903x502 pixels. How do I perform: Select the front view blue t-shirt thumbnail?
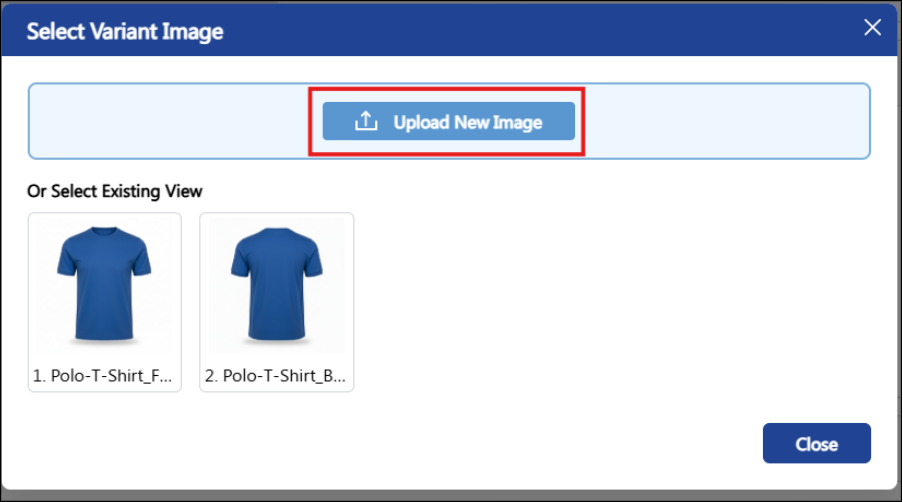tap(104, 284)
